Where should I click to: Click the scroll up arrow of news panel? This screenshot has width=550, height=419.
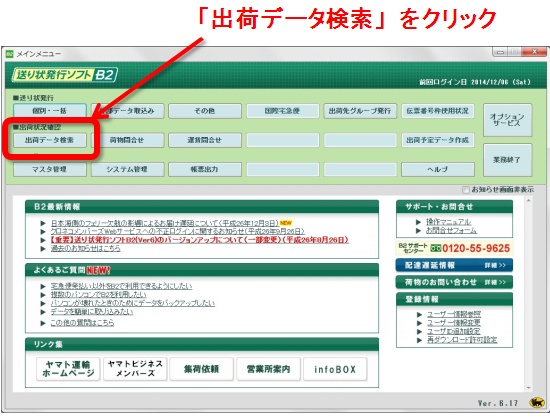[528, 200]
